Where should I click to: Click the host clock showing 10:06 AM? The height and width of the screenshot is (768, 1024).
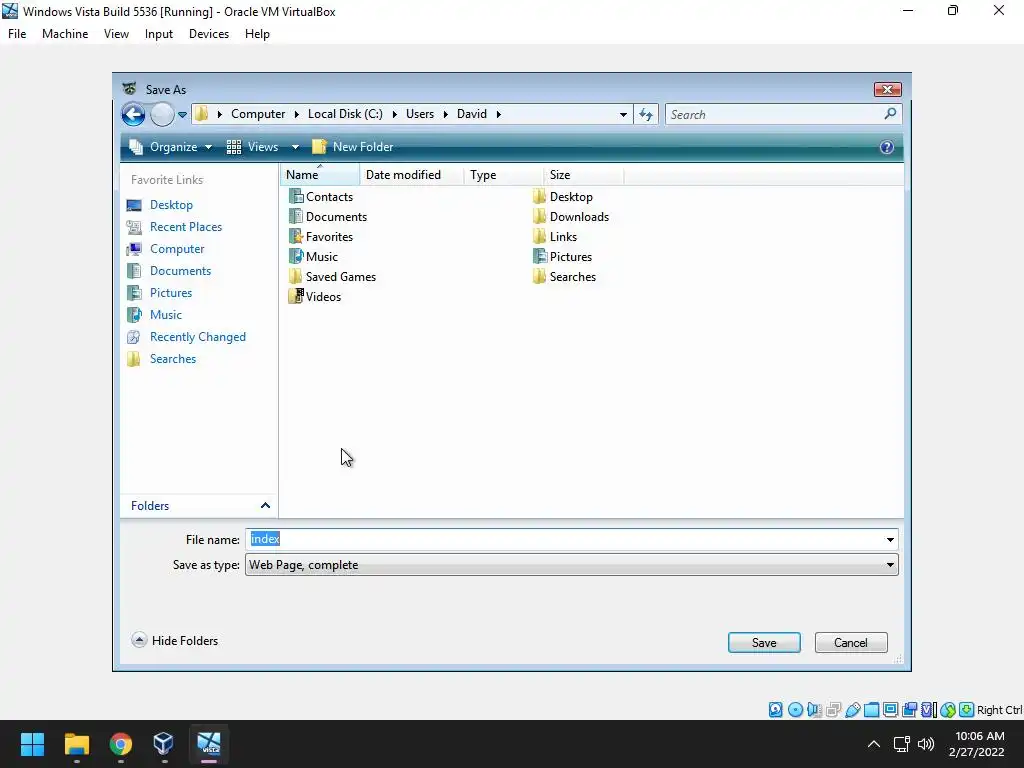click(980, 736)
